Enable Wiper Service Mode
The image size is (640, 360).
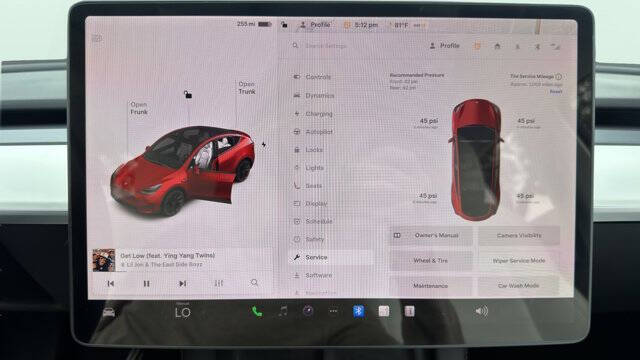pos(519,260)
